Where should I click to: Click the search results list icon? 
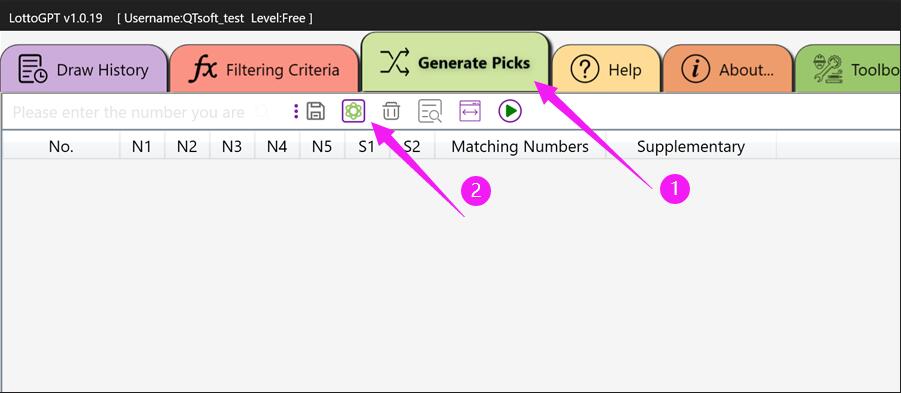click(430, 111)
